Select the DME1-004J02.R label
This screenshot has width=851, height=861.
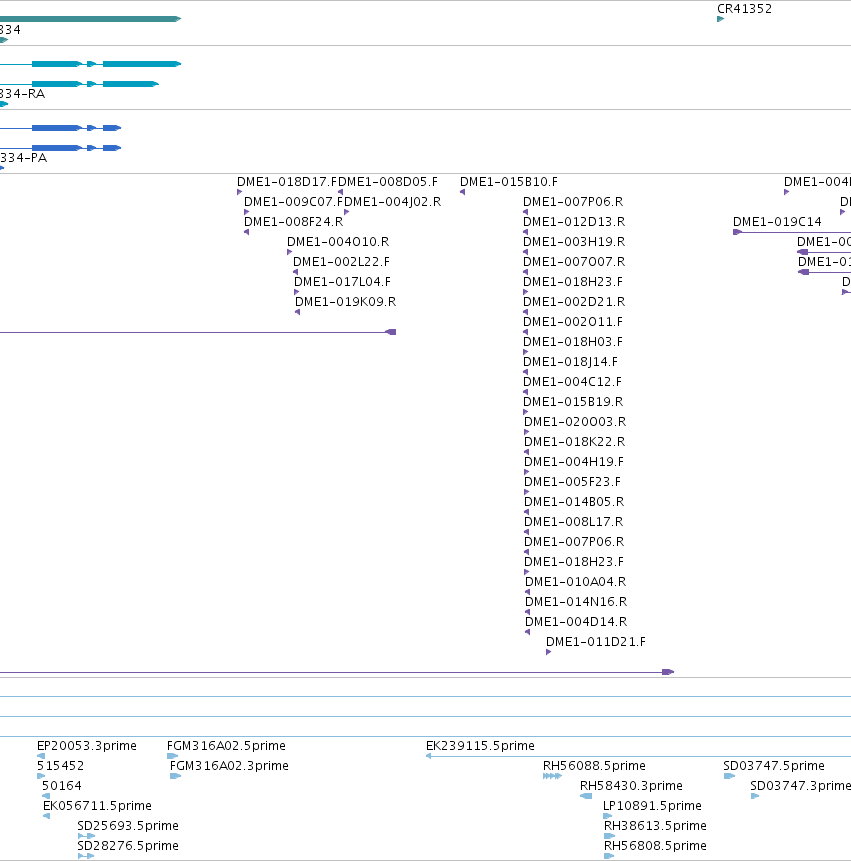pyautogui.click(x=393, y=202)
